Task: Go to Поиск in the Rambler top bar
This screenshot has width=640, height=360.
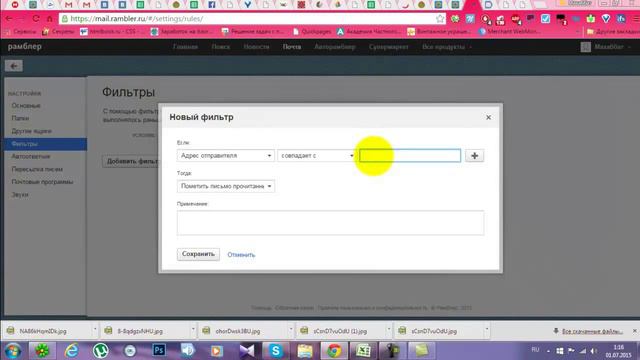Action: pos(221,47)
